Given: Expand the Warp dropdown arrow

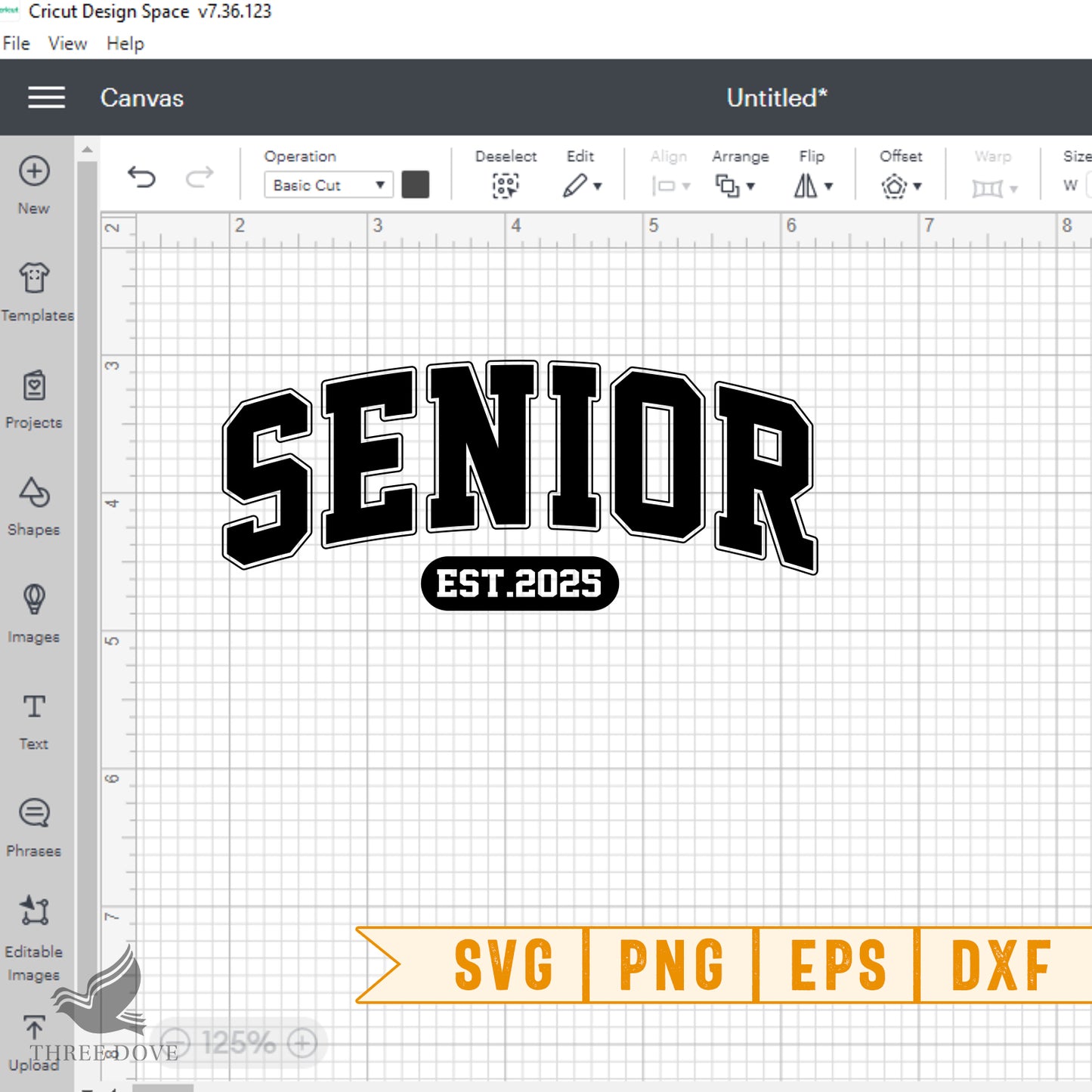Looking at the screenshot, I should 1013,188.
